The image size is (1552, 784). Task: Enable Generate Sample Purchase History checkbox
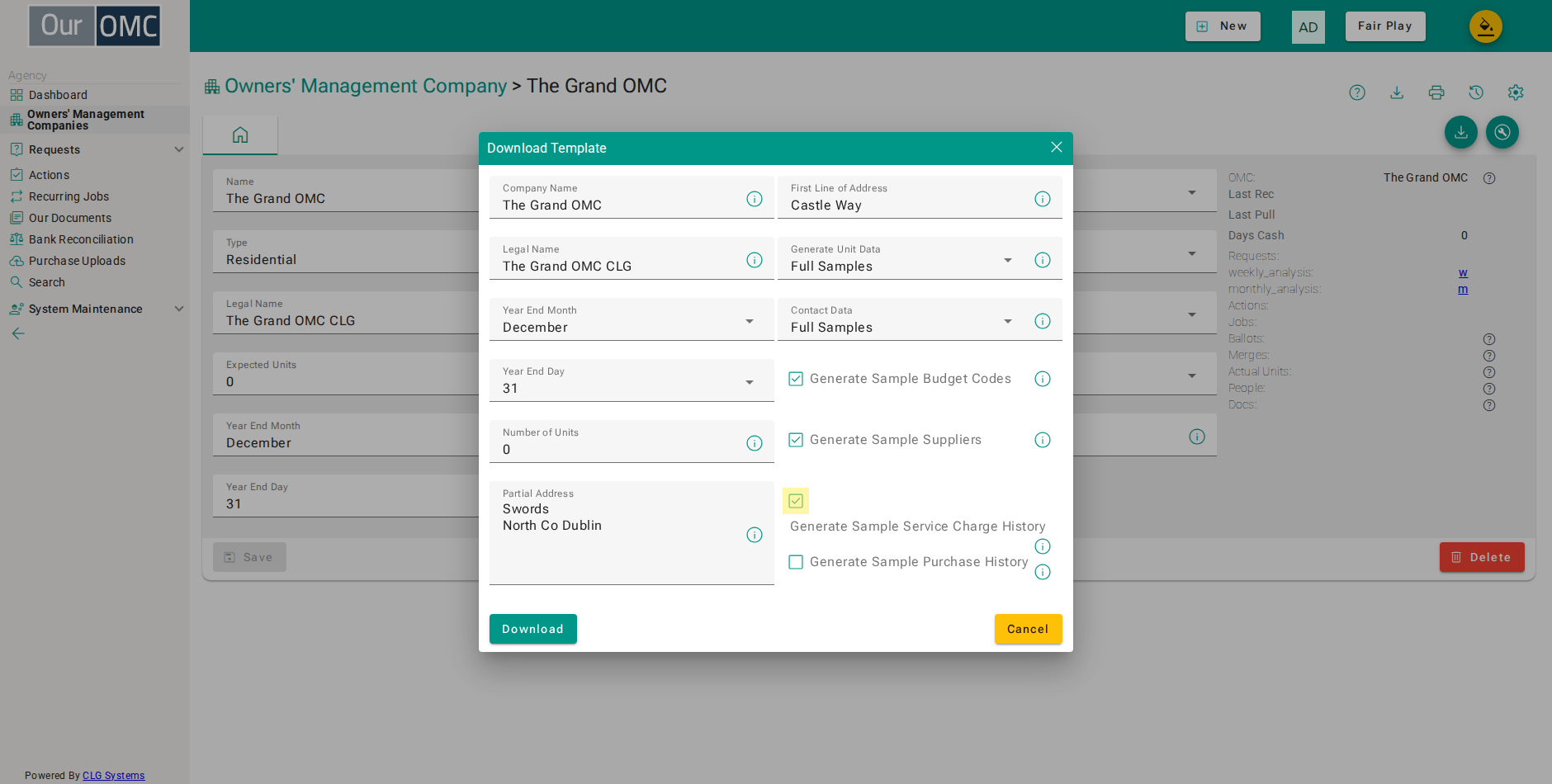point(796,562)
